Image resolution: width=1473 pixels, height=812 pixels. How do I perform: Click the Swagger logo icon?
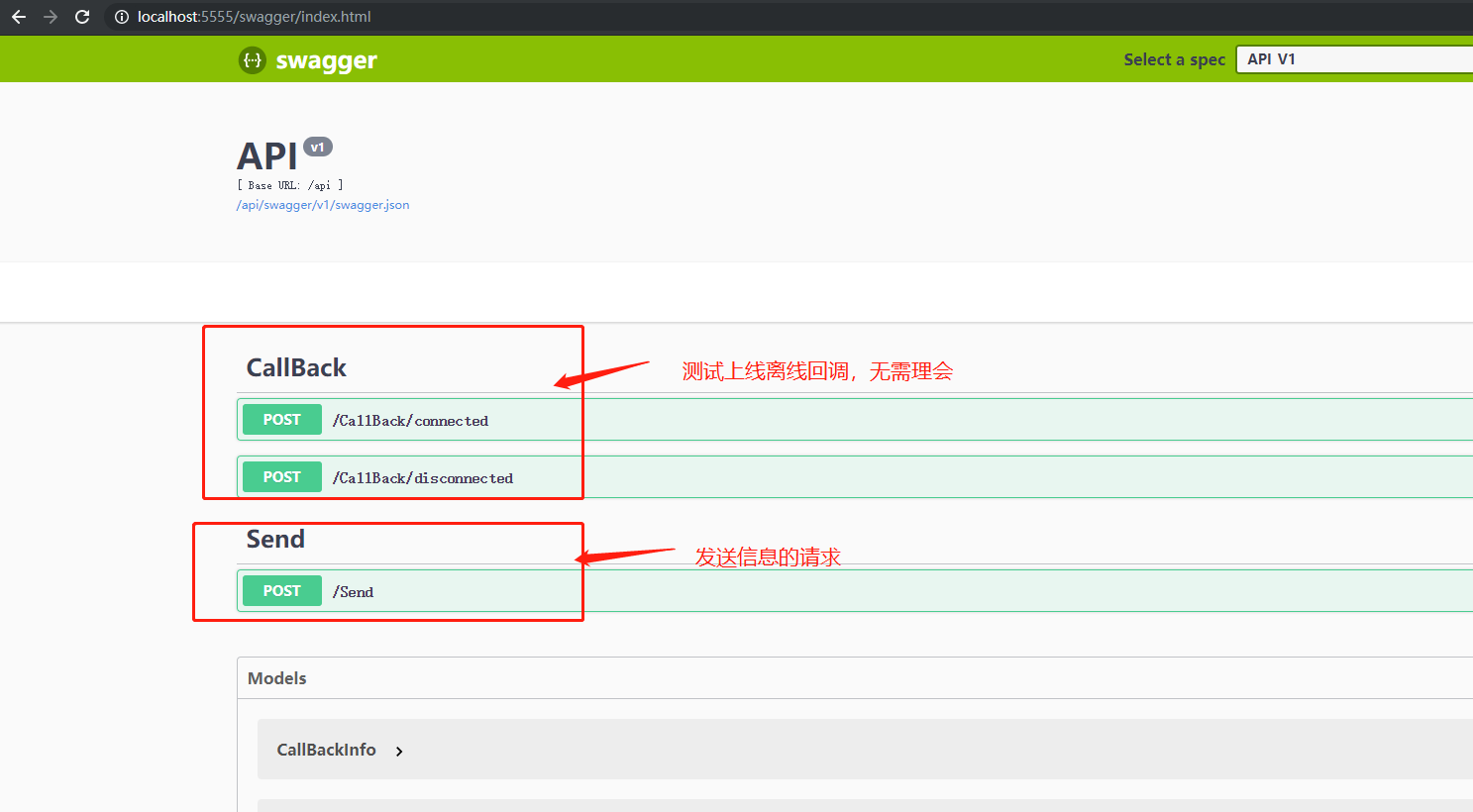(x=253, y=60)
